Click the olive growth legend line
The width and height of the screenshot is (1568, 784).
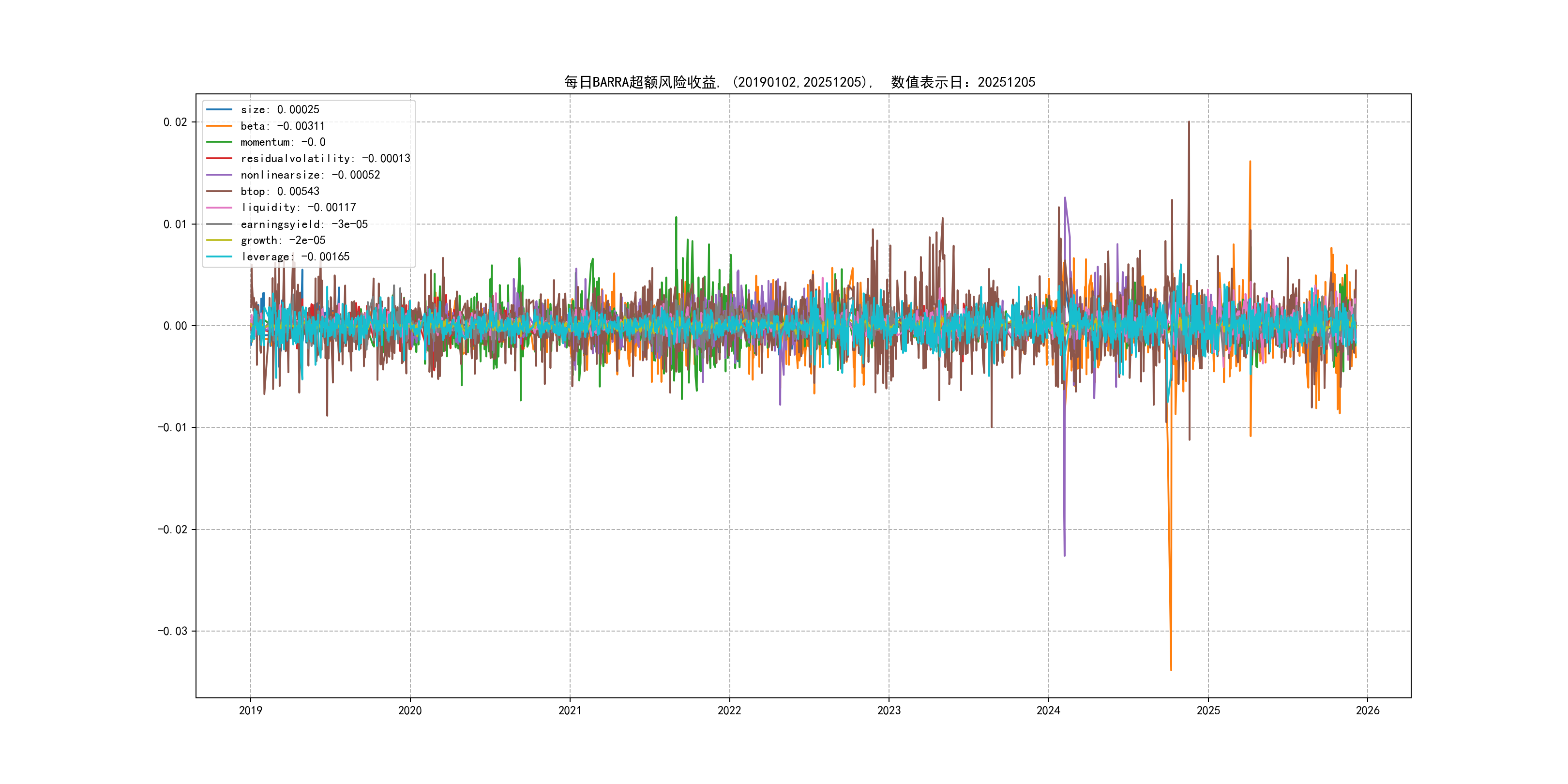tap(219, 241)
